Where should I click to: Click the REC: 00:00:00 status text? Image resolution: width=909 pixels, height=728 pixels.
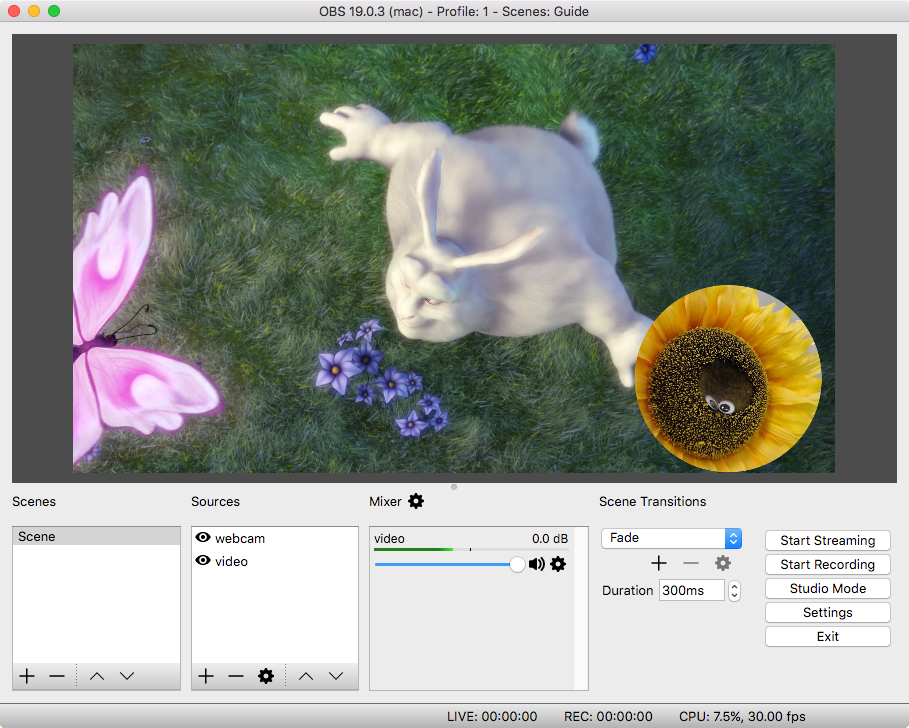click(x=608, y=716)
